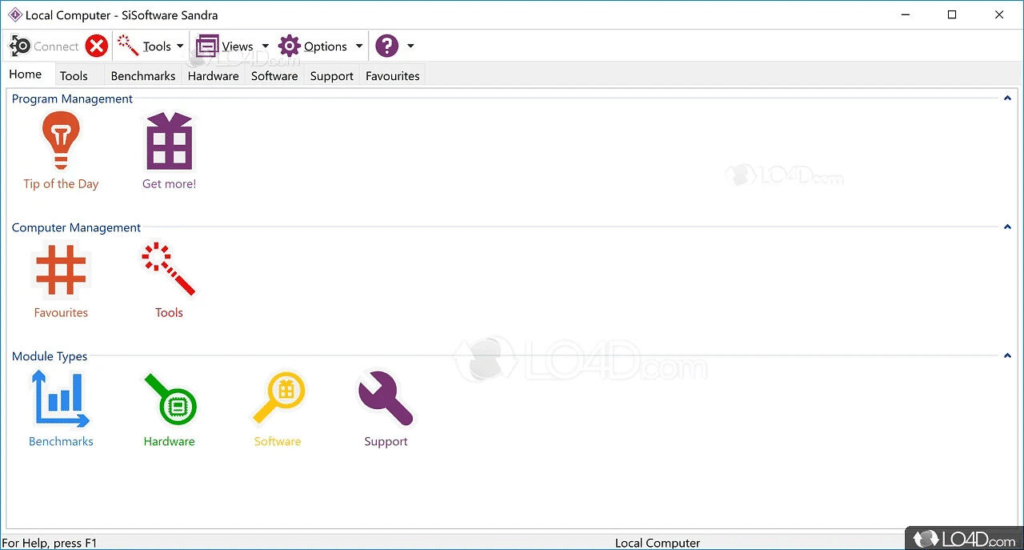Click the Benchmarks label under Module Types
Viewport: 1024px width, 550px height.
(61, 441)
